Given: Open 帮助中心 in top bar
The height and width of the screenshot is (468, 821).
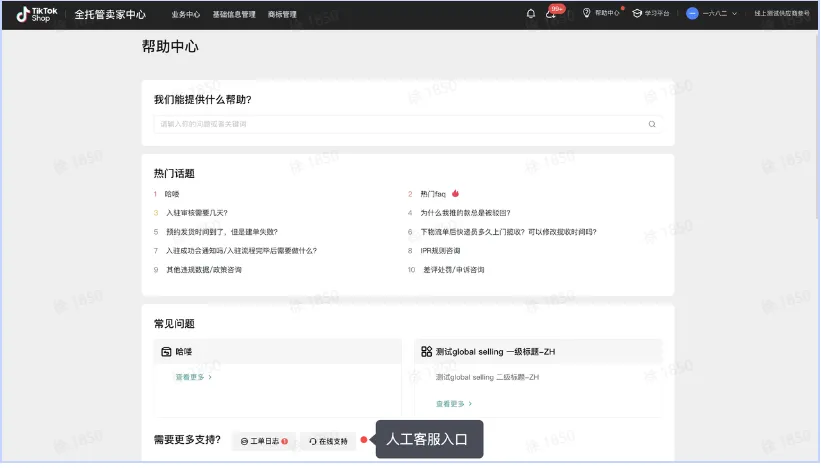Looking at the screenshot, I should click(606, 13).
